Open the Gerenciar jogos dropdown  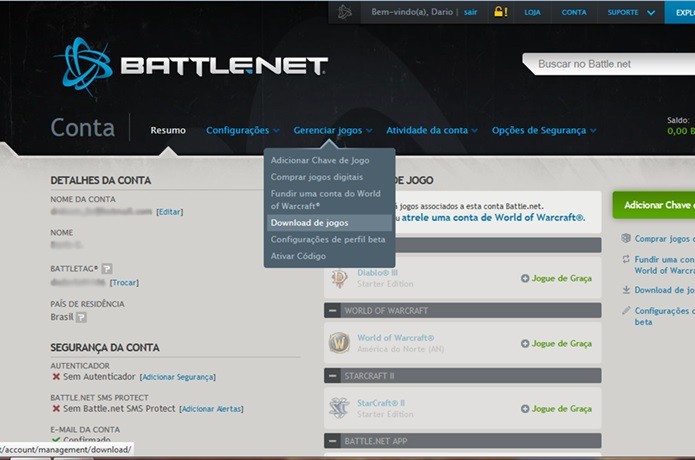pos(332,130)
